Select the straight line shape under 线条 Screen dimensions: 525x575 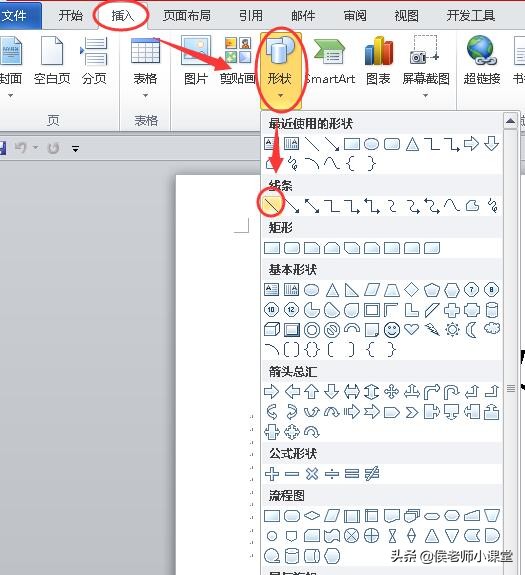(272, 206)
